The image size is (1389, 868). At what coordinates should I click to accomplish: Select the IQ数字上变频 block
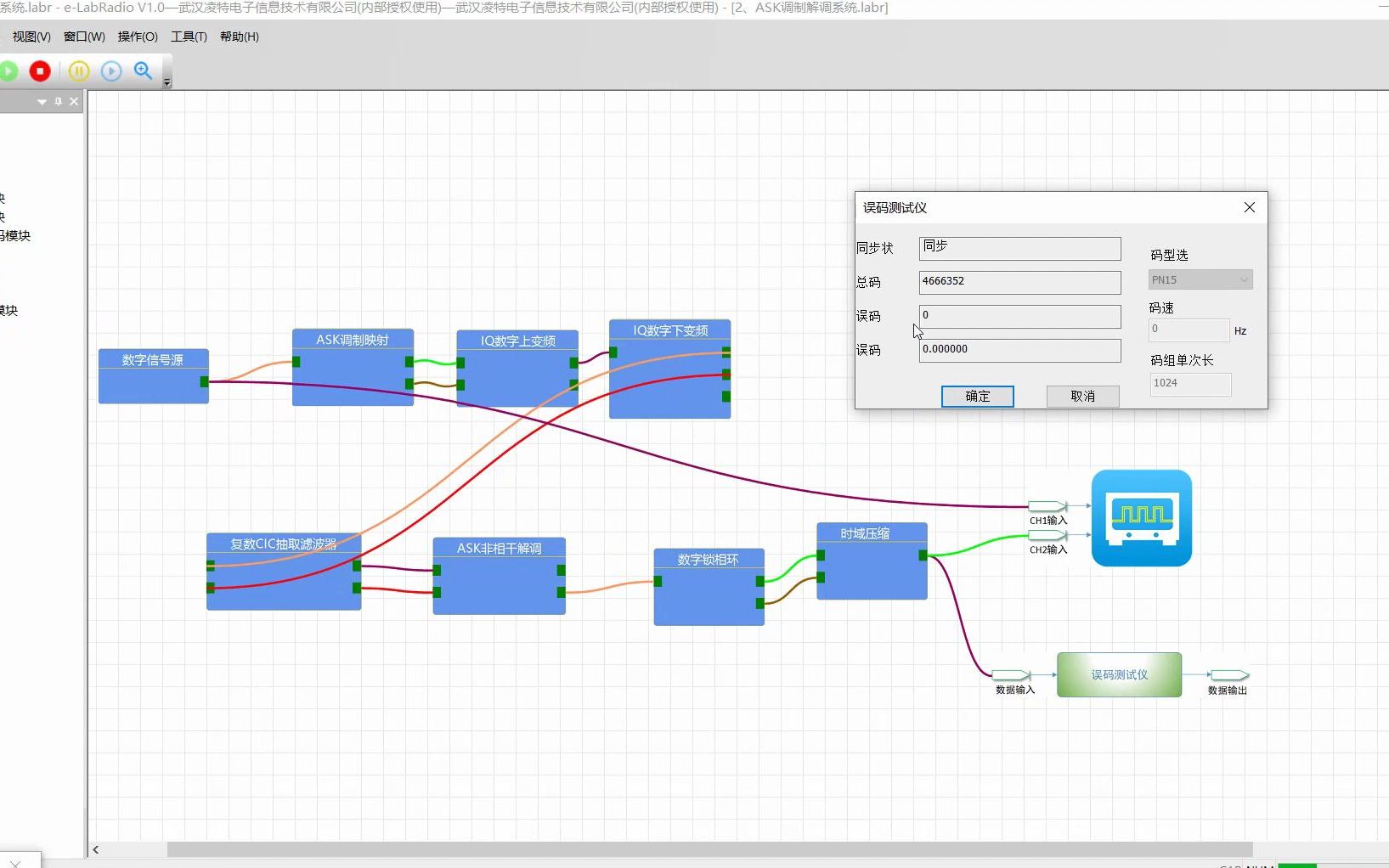coord(517,369)
